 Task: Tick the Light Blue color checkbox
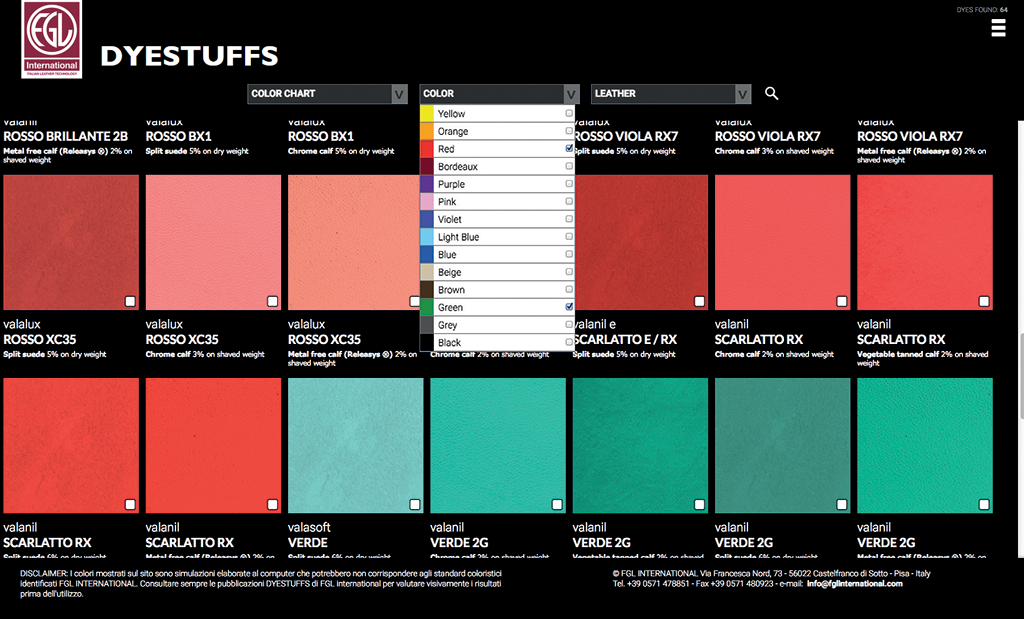point(569,236)
